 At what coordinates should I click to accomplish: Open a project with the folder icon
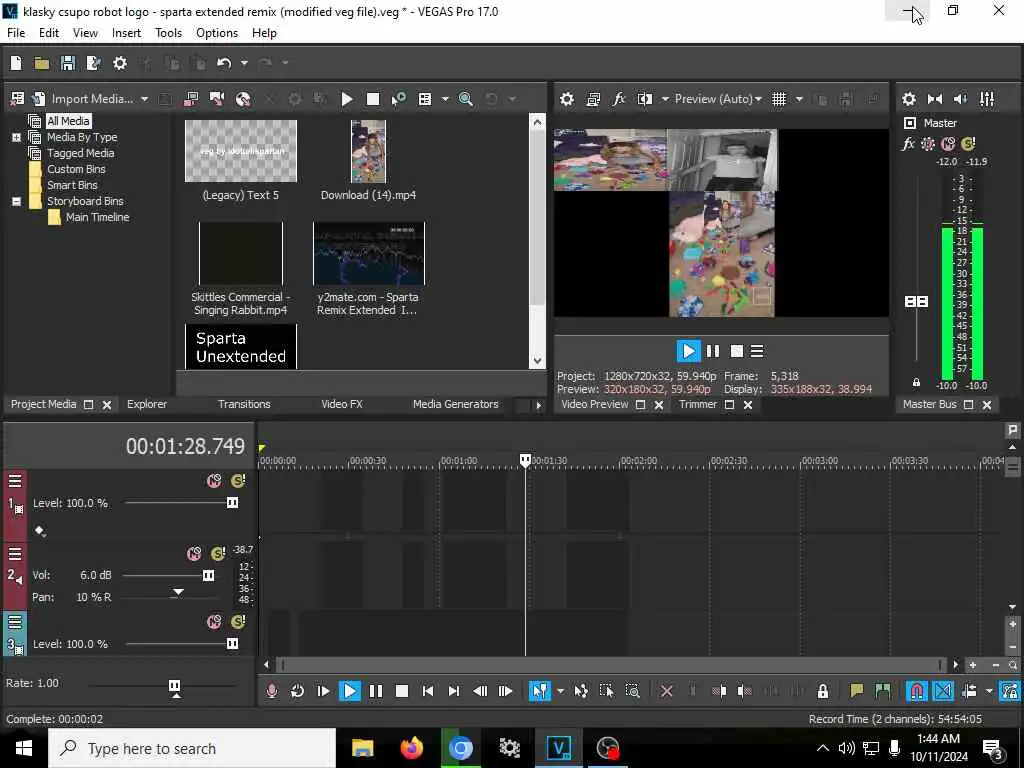[42, 63]
